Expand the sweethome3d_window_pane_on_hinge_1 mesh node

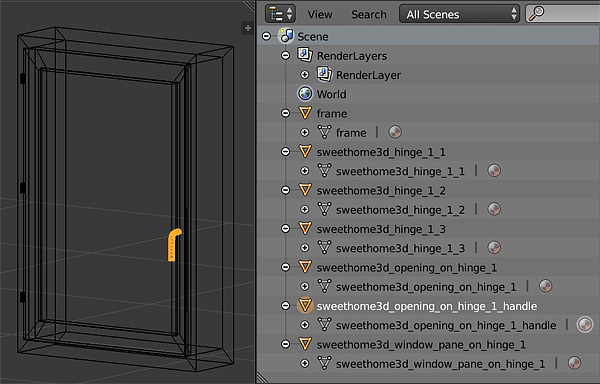pyautogui.click(x=305, y=363)
